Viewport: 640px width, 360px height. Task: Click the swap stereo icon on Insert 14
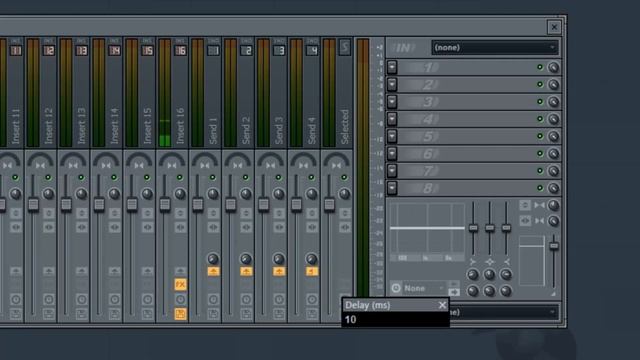click(115, 227)
